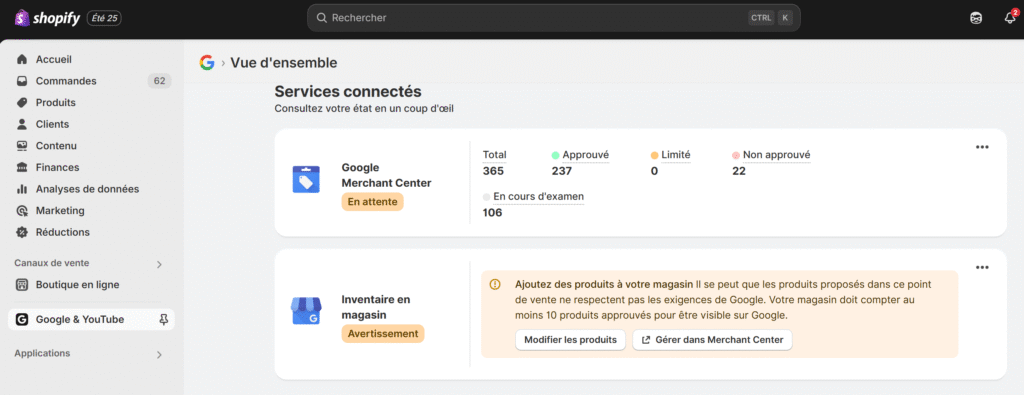
Task: Click the Total products label
Action: (x=494, y=155)
